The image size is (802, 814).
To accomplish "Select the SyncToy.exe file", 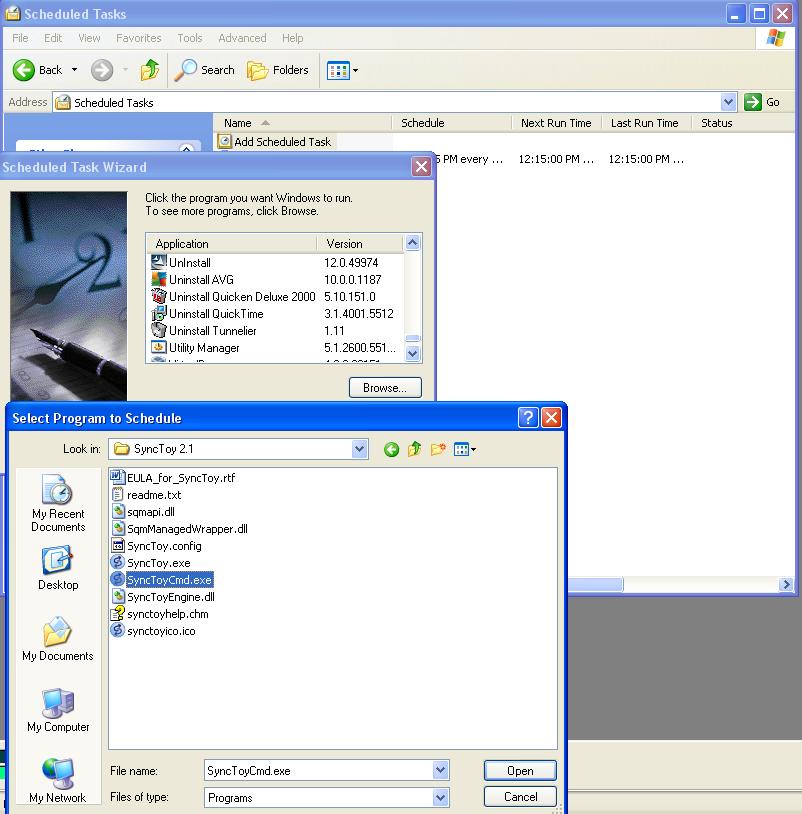I will pyautogui.click(x=151, y=563).
